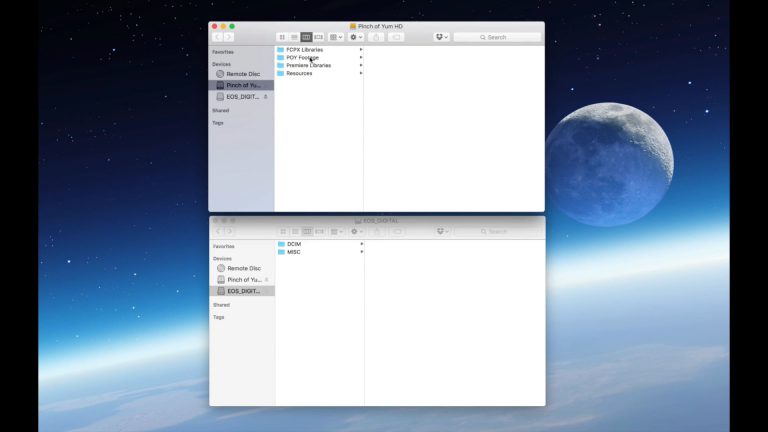Go forward in EOS_DIGITAL window
Viewport: 768px width, 432px height.
pos(230,231)
